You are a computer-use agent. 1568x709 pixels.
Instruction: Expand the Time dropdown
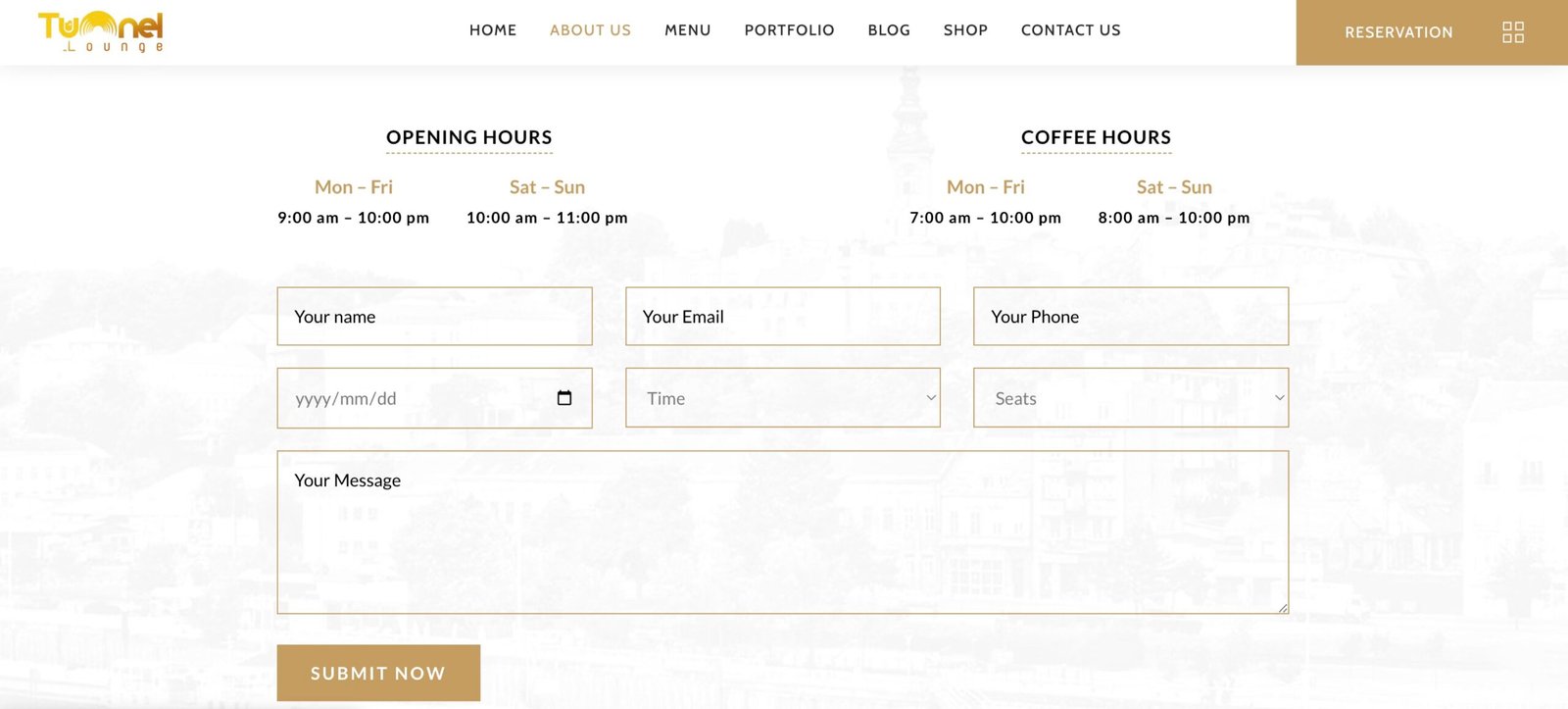click(782, 398)
